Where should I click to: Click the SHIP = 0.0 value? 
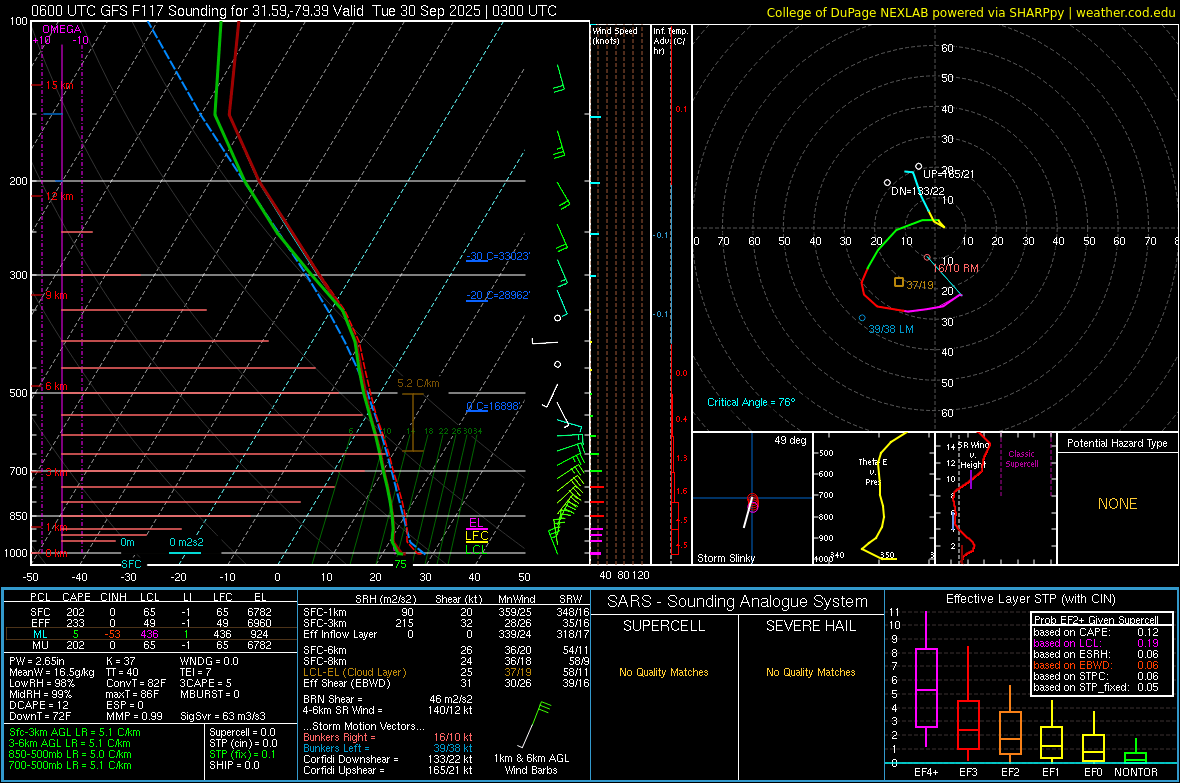point(234,765)
